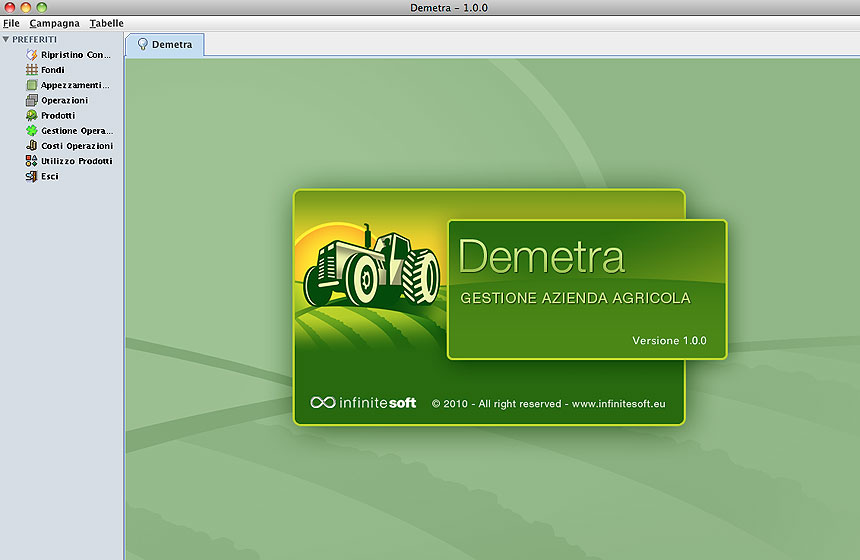The image size is (860, 560).
Task: Click the Esci exit icon
Action: pyautogui.click(x=31, y=176)
